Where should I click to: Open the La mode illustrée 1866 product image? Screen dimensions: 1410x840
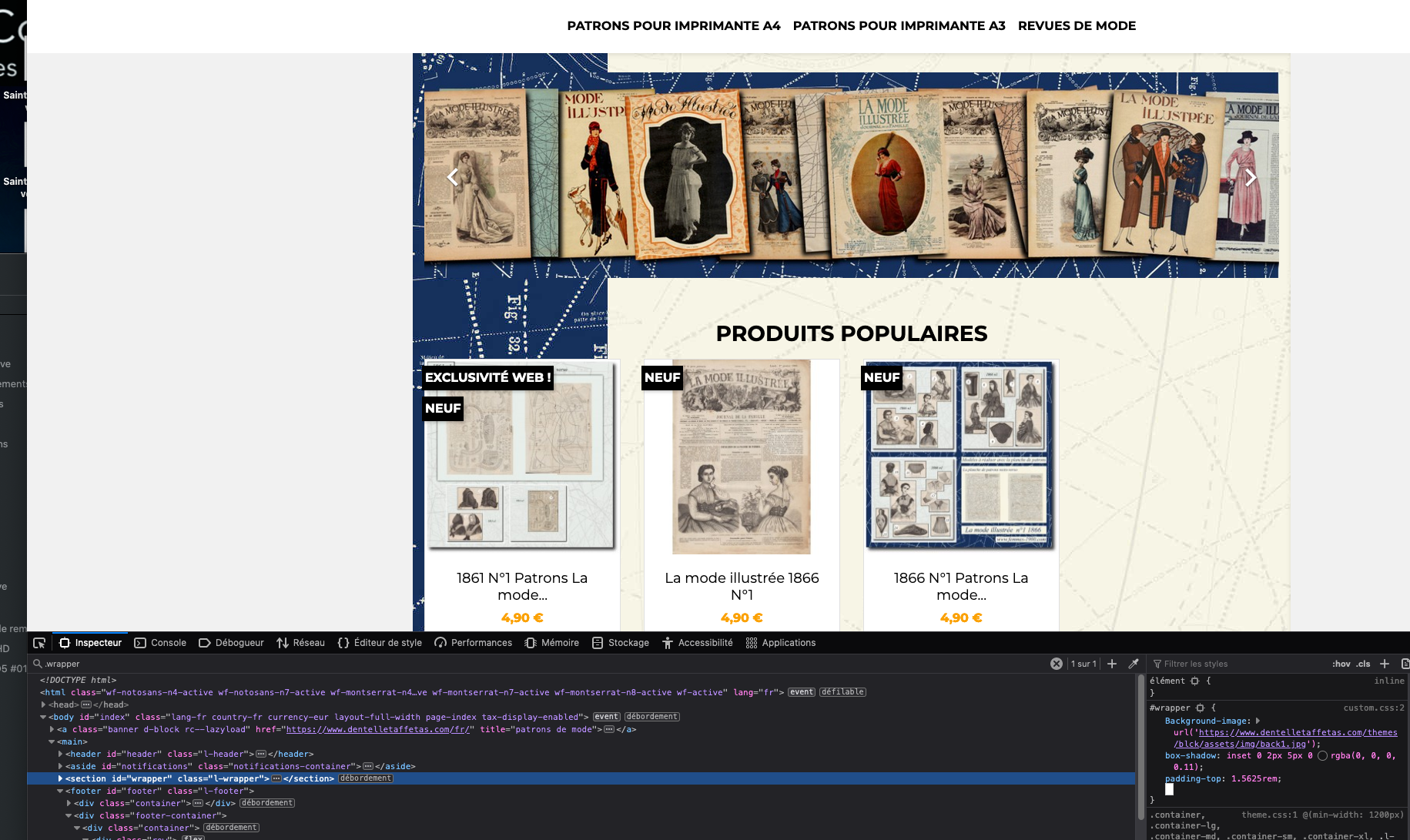(742, 457)
